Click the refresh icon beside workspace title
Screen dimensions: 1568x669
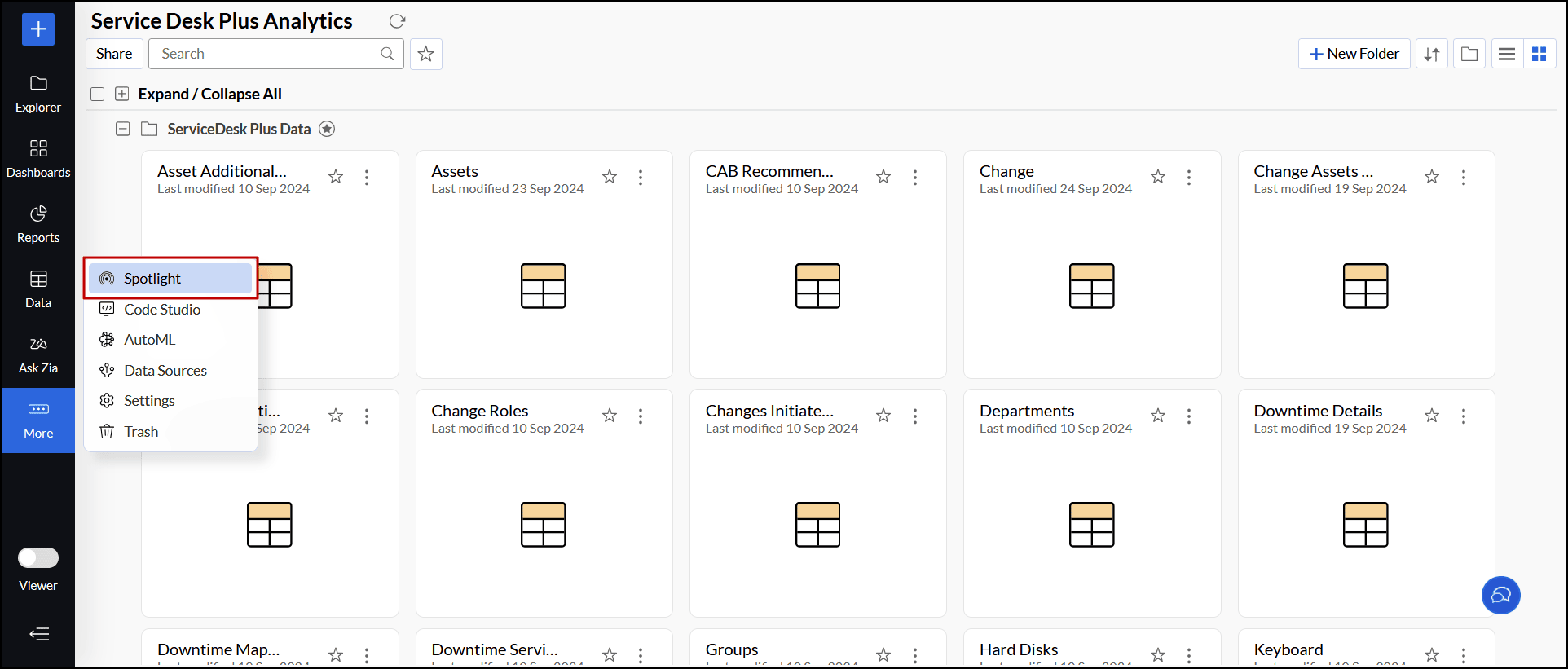397,21
